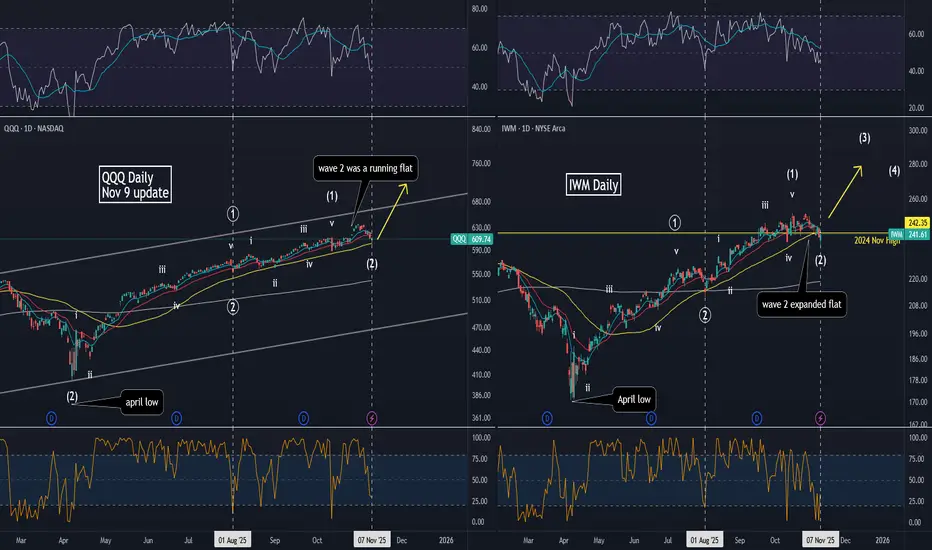
Task: Select the yellow projection arrow on IWM chart
Action: 845,191
